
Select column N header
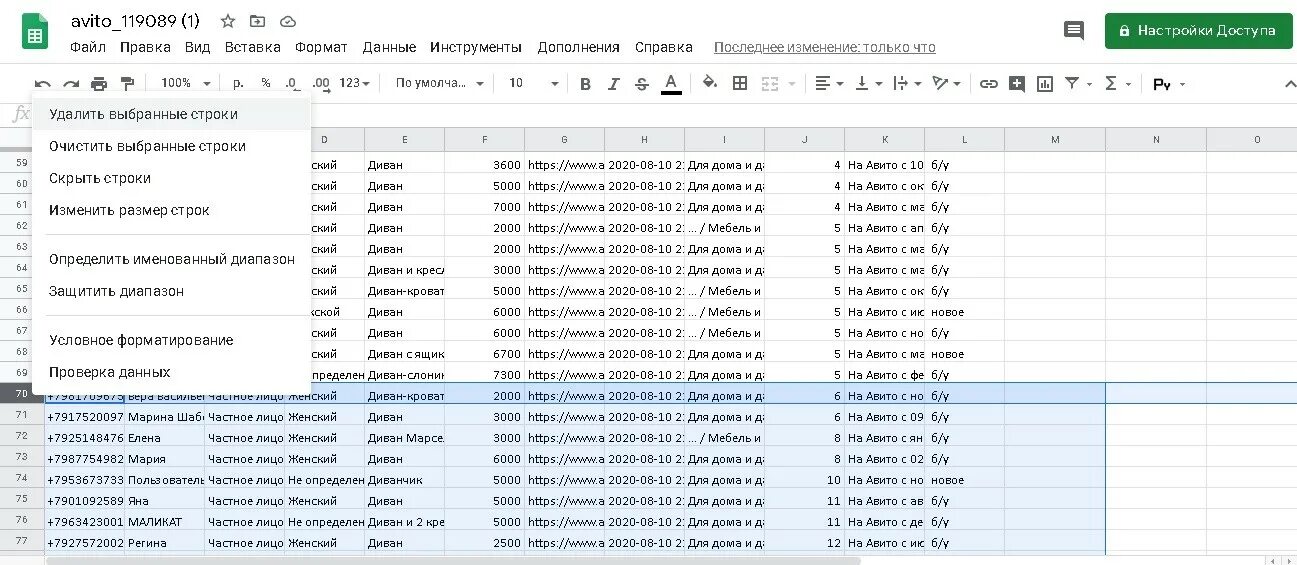point(1156,139)
